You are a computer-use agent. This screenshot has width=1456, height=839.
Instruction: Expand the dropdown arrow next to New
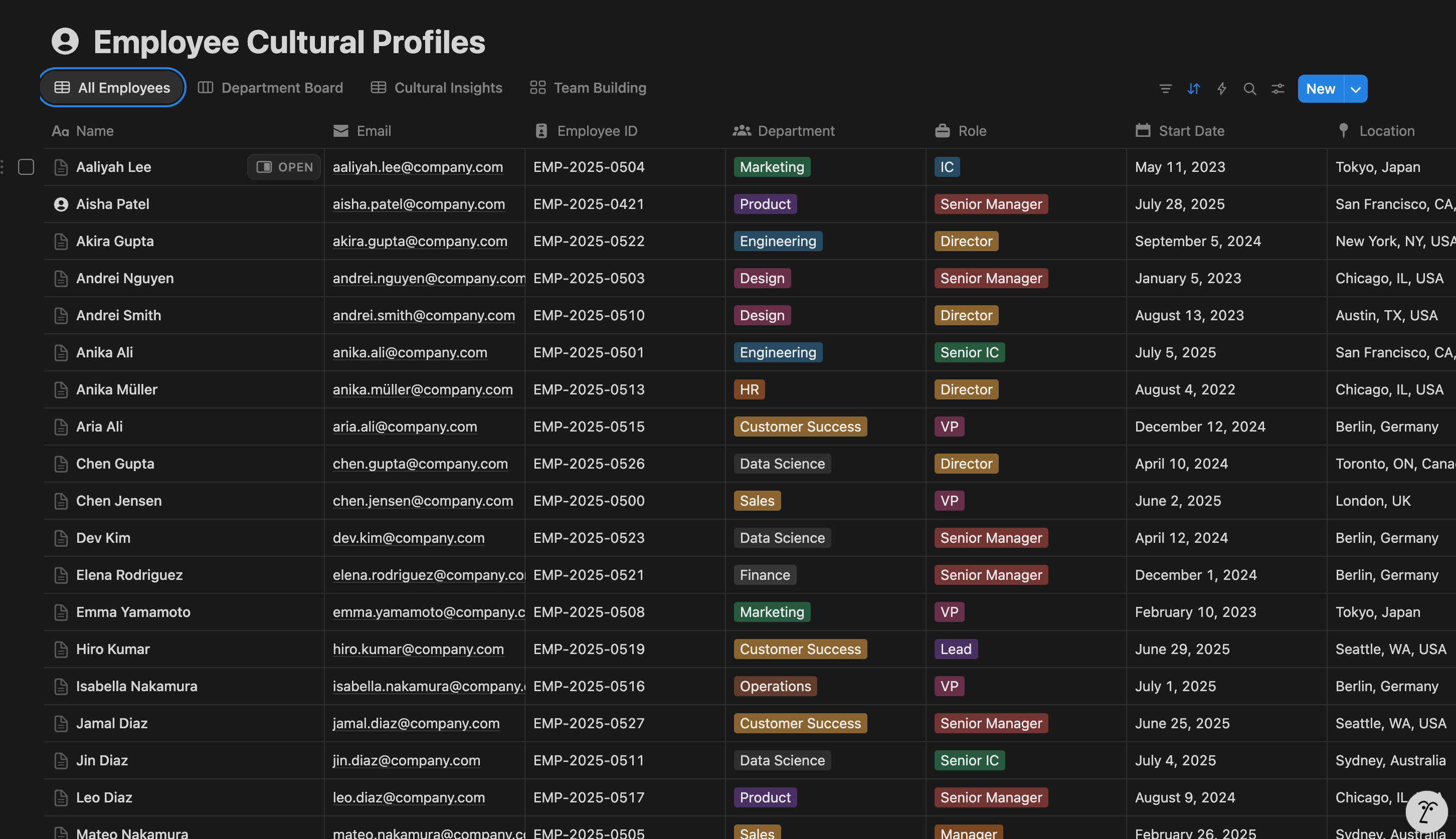point(1356,89)
